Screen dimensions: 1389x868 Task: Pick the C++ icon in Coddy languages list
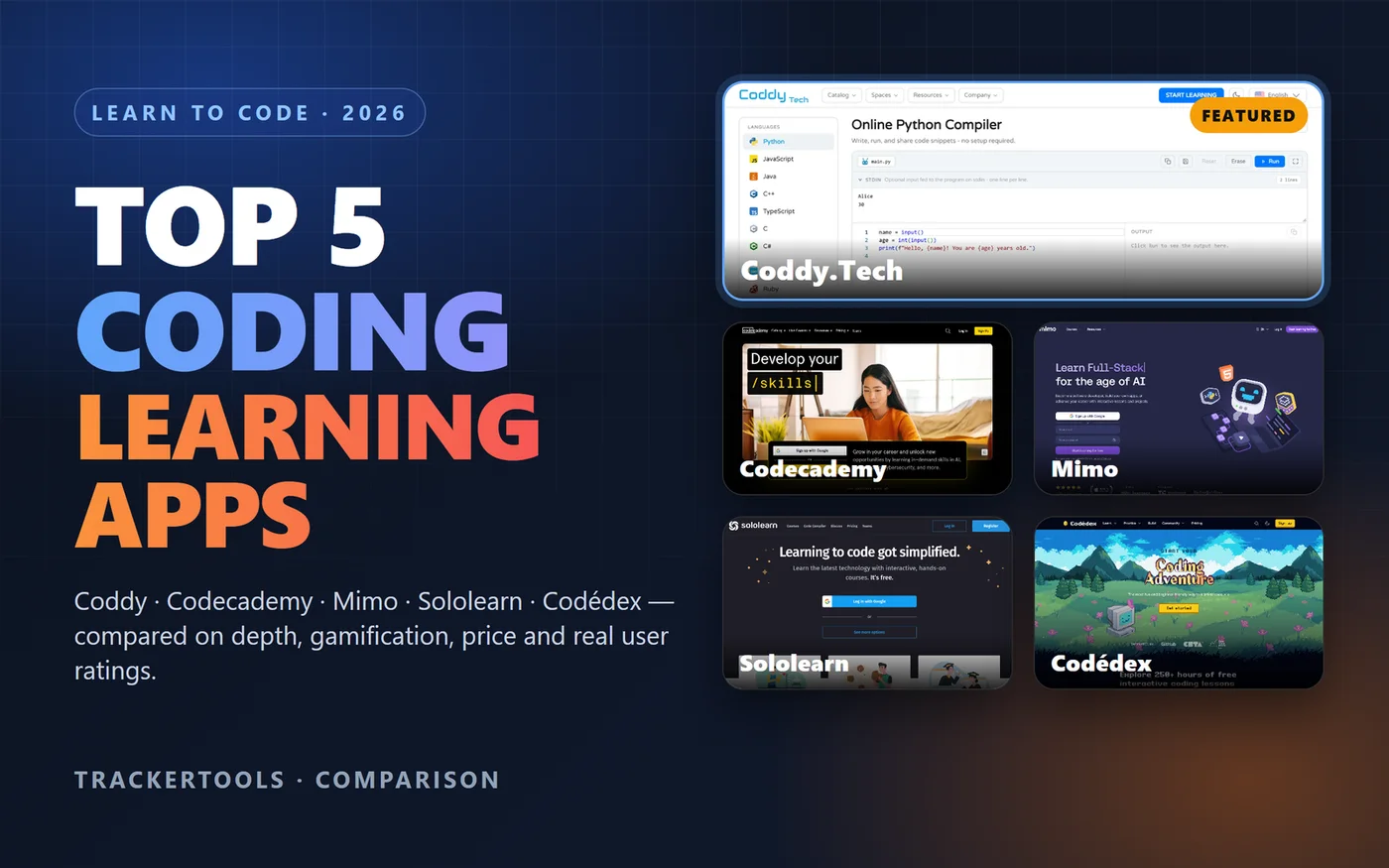pos(754,193)
